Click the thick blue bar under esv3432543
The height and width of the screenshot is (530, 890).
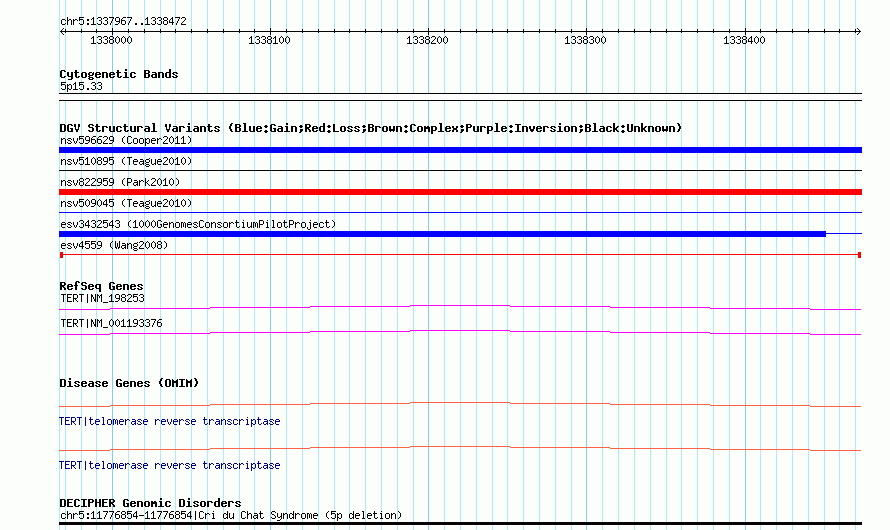click(x=443, y=234)
